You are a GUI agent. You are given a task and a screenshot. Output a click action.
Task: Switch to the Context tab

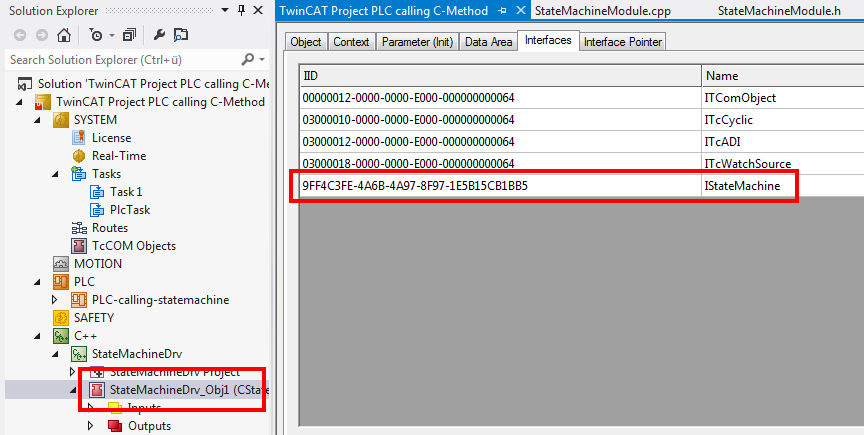point(351,42)
